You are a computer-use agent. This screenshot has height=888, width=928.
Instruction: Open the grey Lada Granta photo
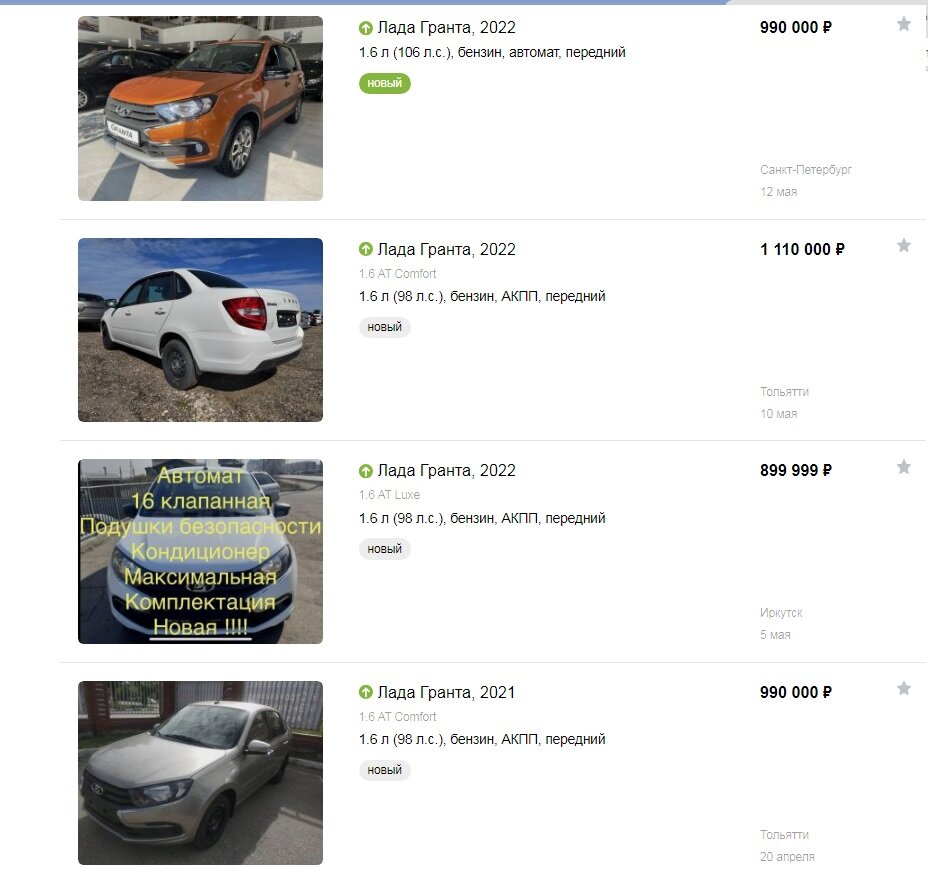[201, 773]
